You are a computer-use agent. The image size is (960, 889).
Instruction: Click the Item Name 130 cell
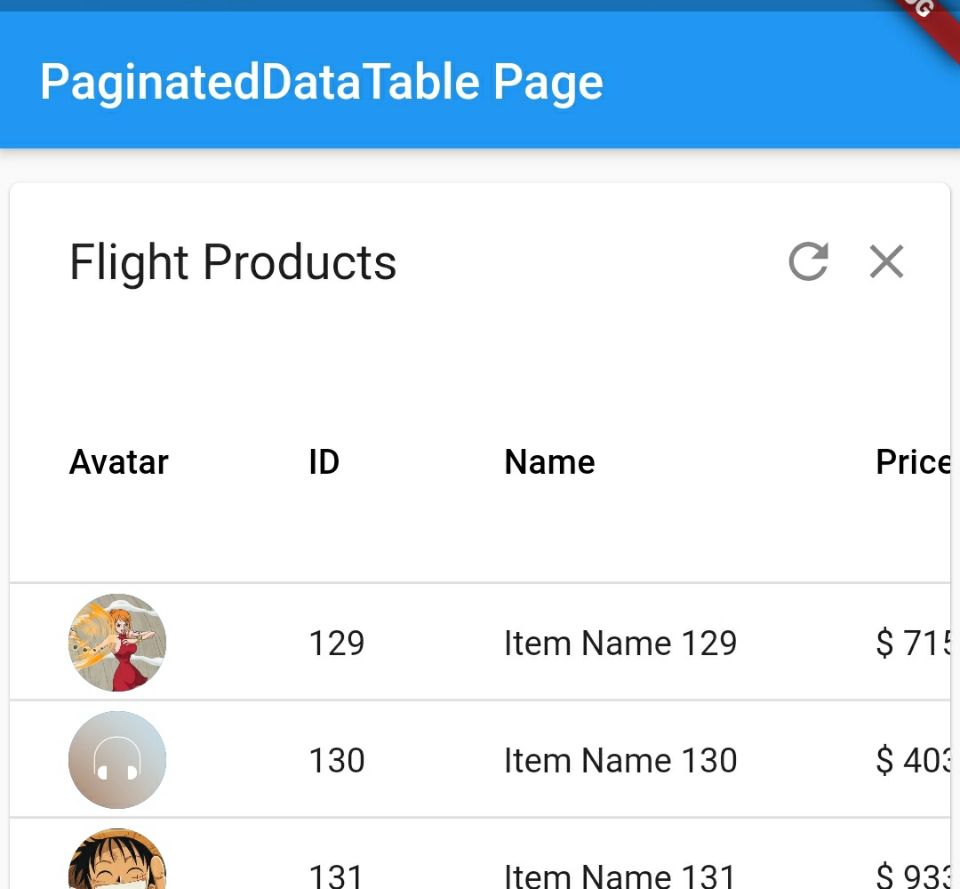pyautogui.click(x=620, y=761)
